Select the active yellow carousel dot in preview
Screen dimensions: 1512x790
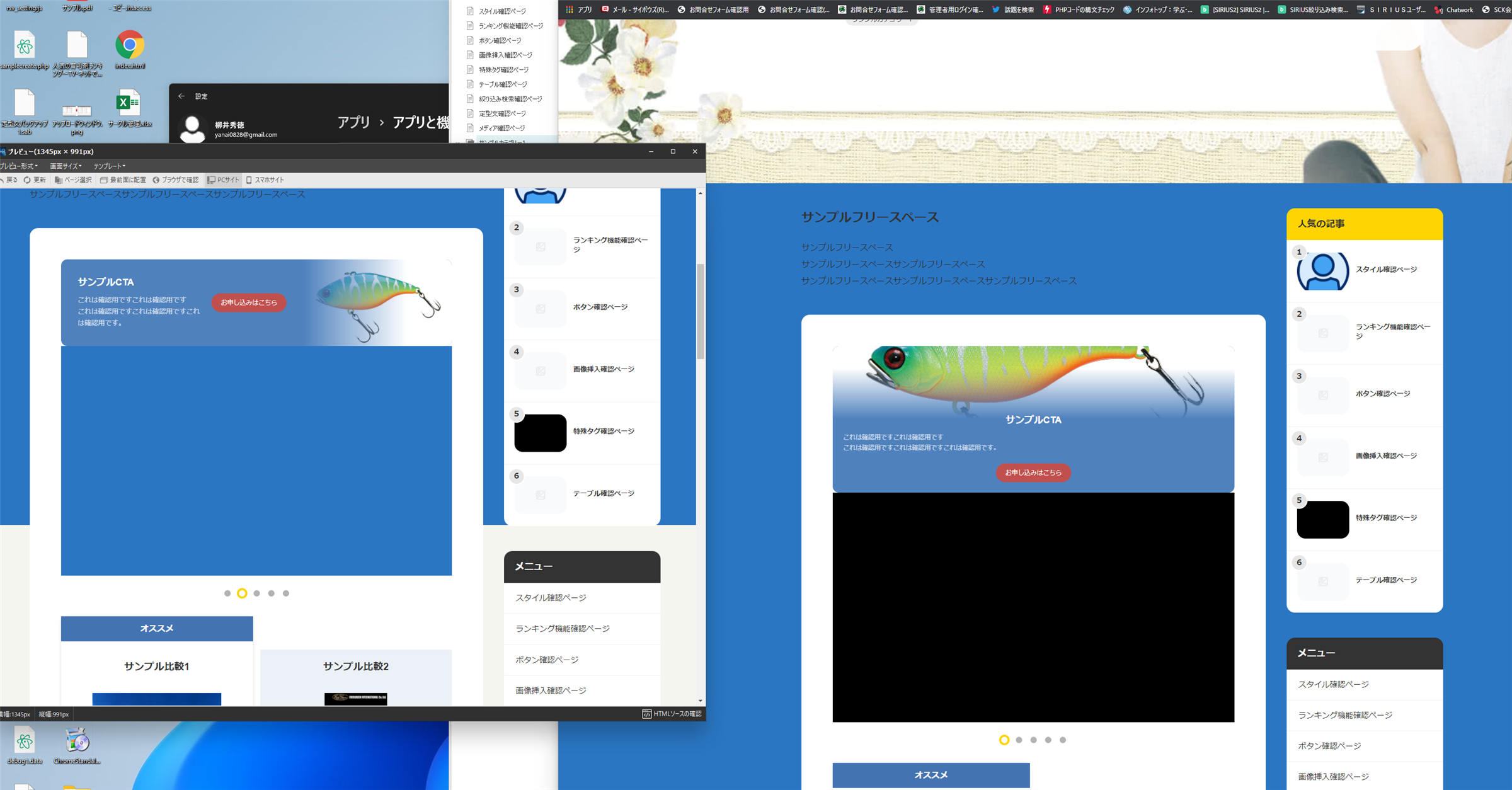point(242,593)
